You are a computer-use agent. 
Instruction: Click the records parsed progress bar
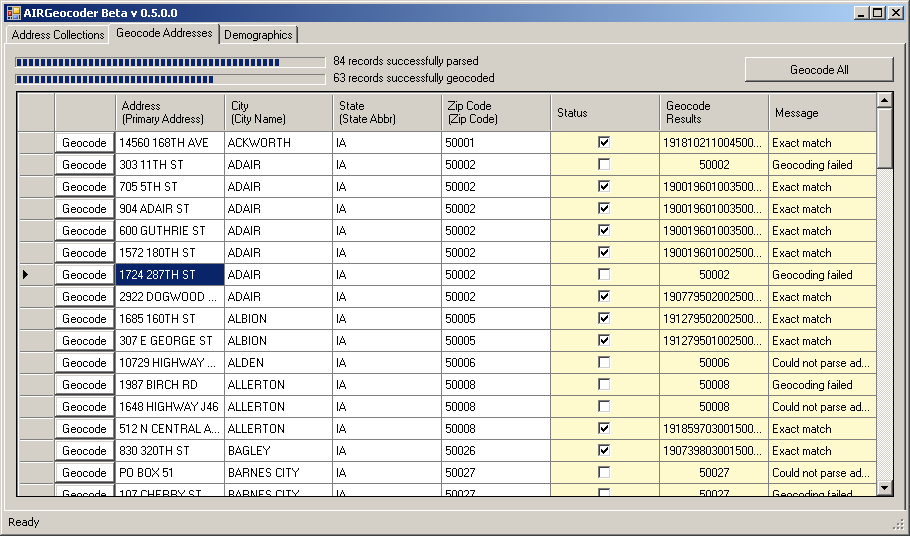point(169,62)
